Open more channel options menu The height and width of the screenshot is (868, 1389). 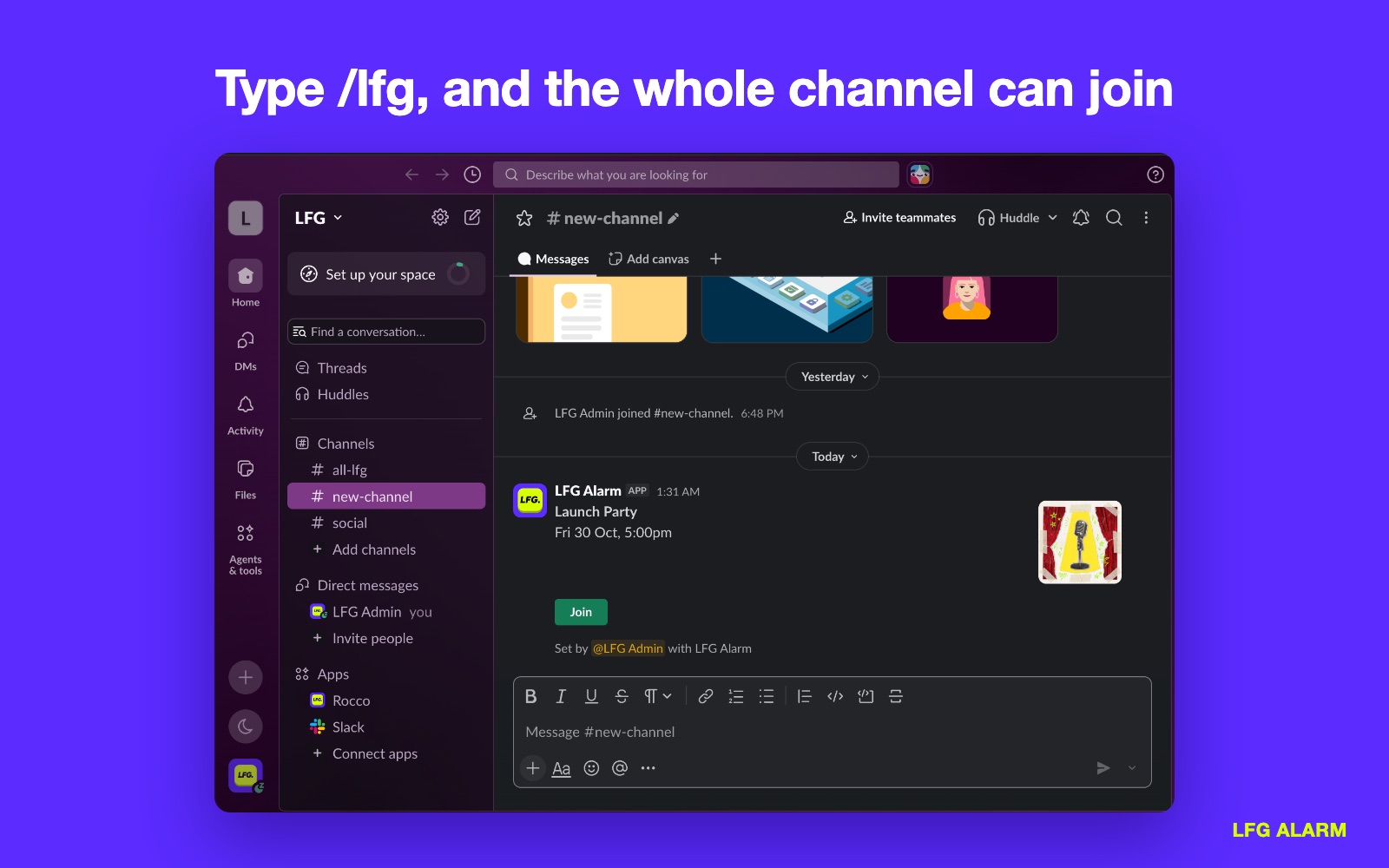1146,218
